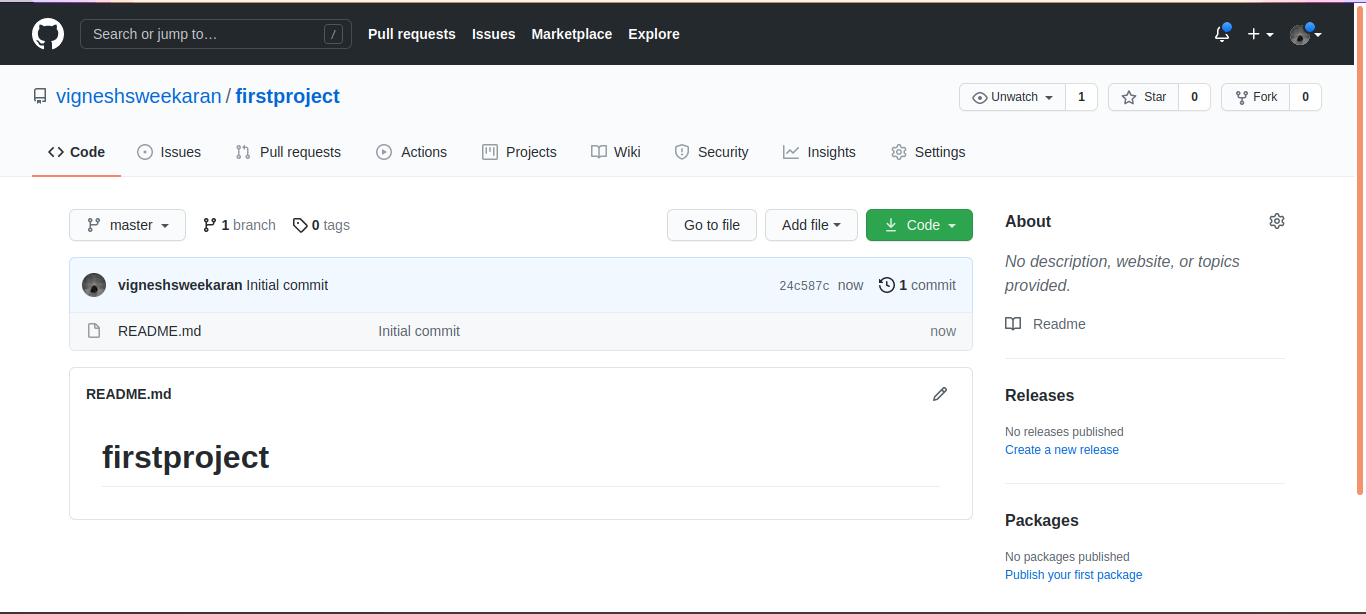Open firstproject repository name link

click(x=288, y=96)
